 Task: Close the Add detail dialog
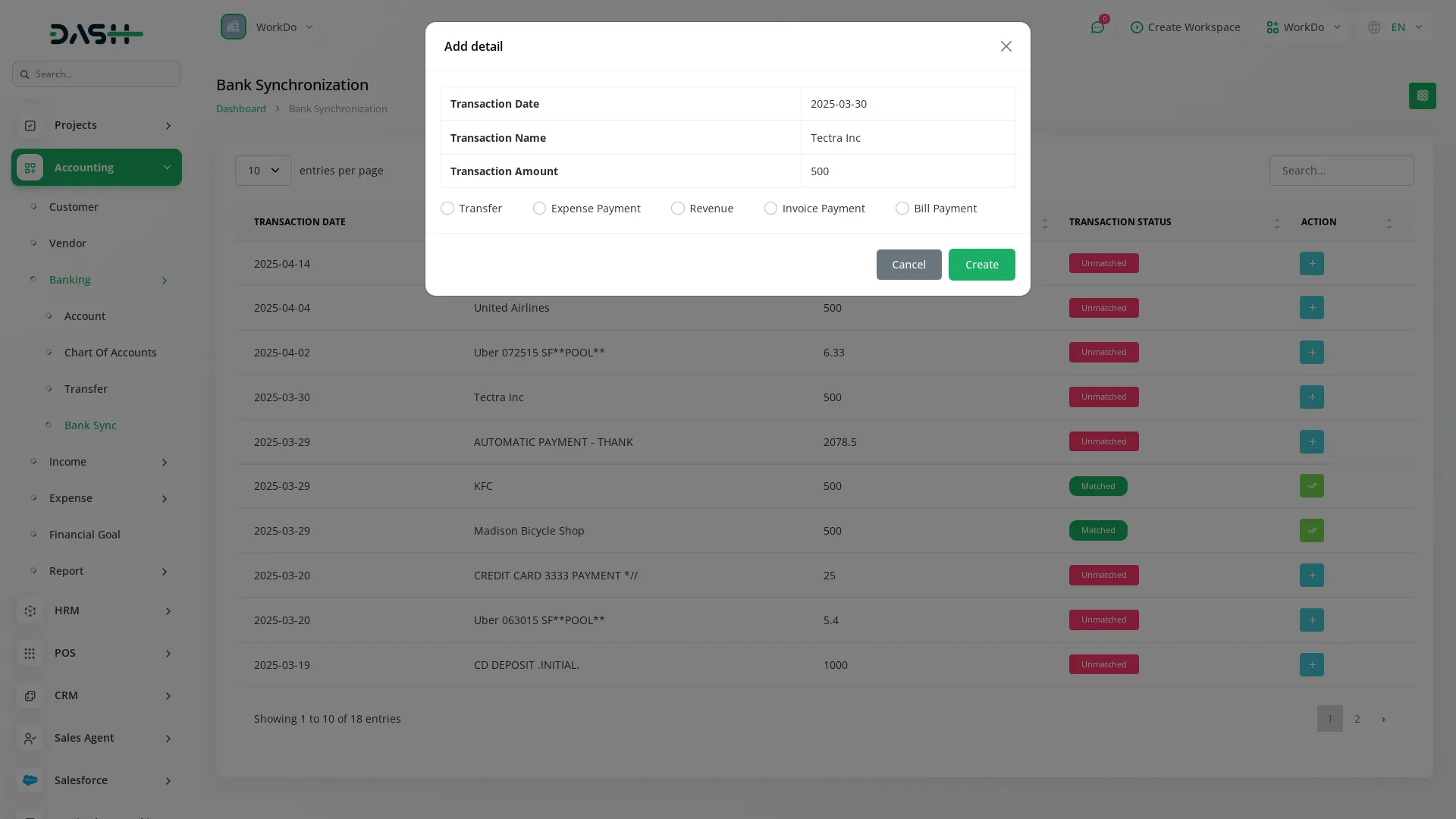click(1006, 46)
